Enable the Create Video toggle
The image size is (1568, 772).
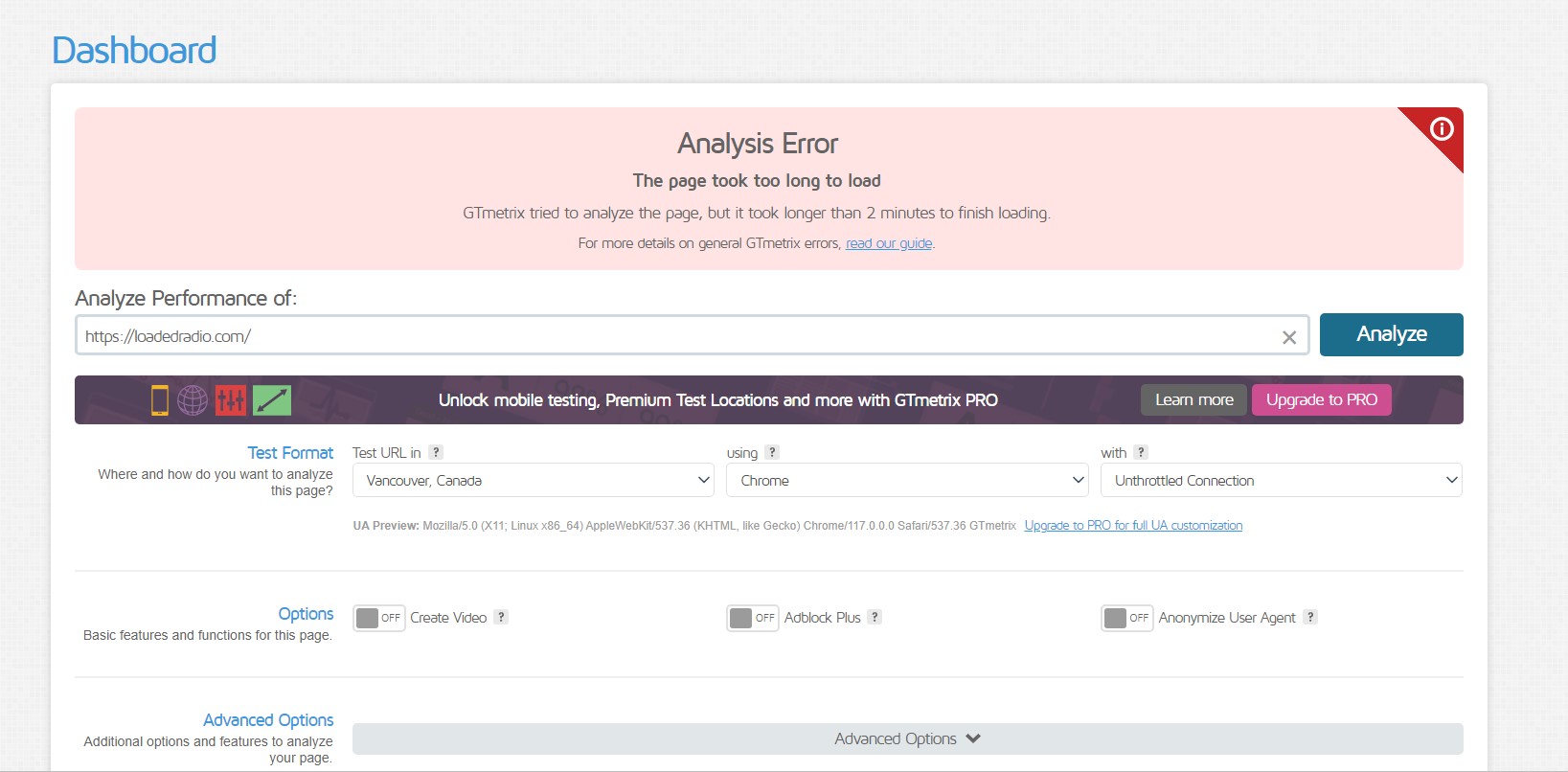pos(378,618)
